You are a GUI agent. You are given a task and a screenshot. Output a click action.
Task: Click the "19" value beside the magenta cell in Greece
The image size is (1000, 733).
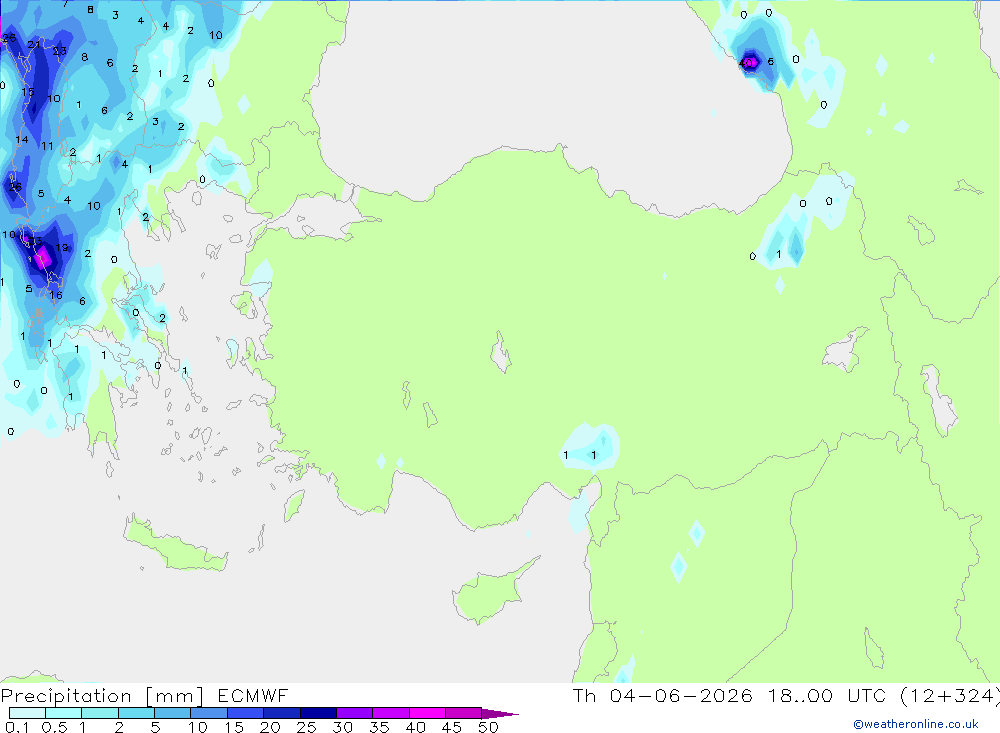(x=62, y=248)
